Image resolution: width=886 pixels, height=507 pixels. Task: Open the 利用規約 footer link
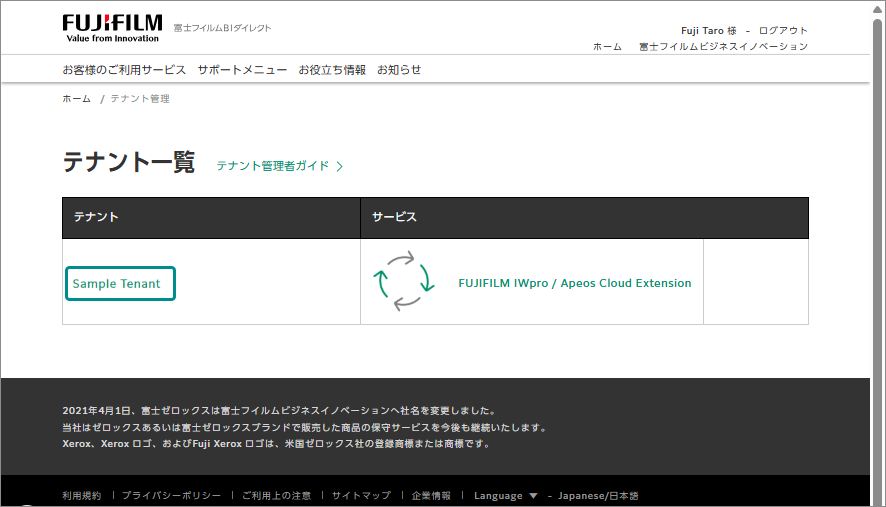click(82, 496)
